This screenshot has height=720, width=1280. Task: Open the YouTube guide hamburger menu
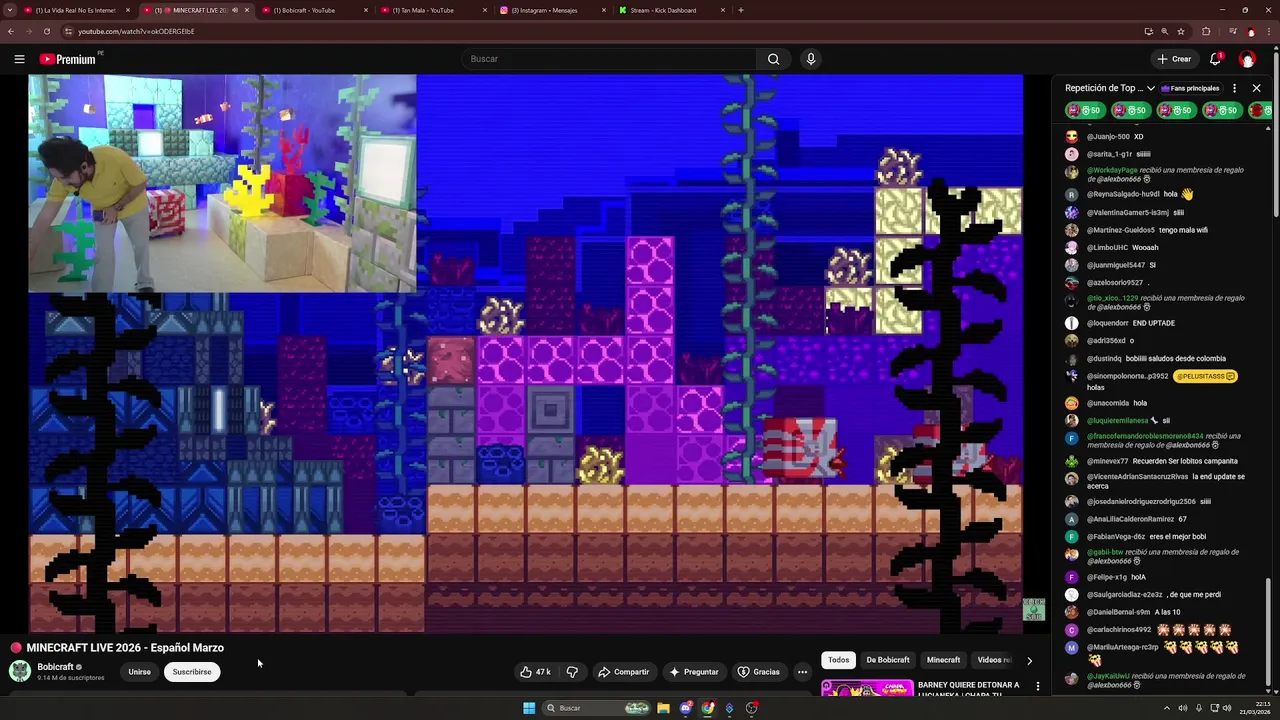click(x=19, y=59)
